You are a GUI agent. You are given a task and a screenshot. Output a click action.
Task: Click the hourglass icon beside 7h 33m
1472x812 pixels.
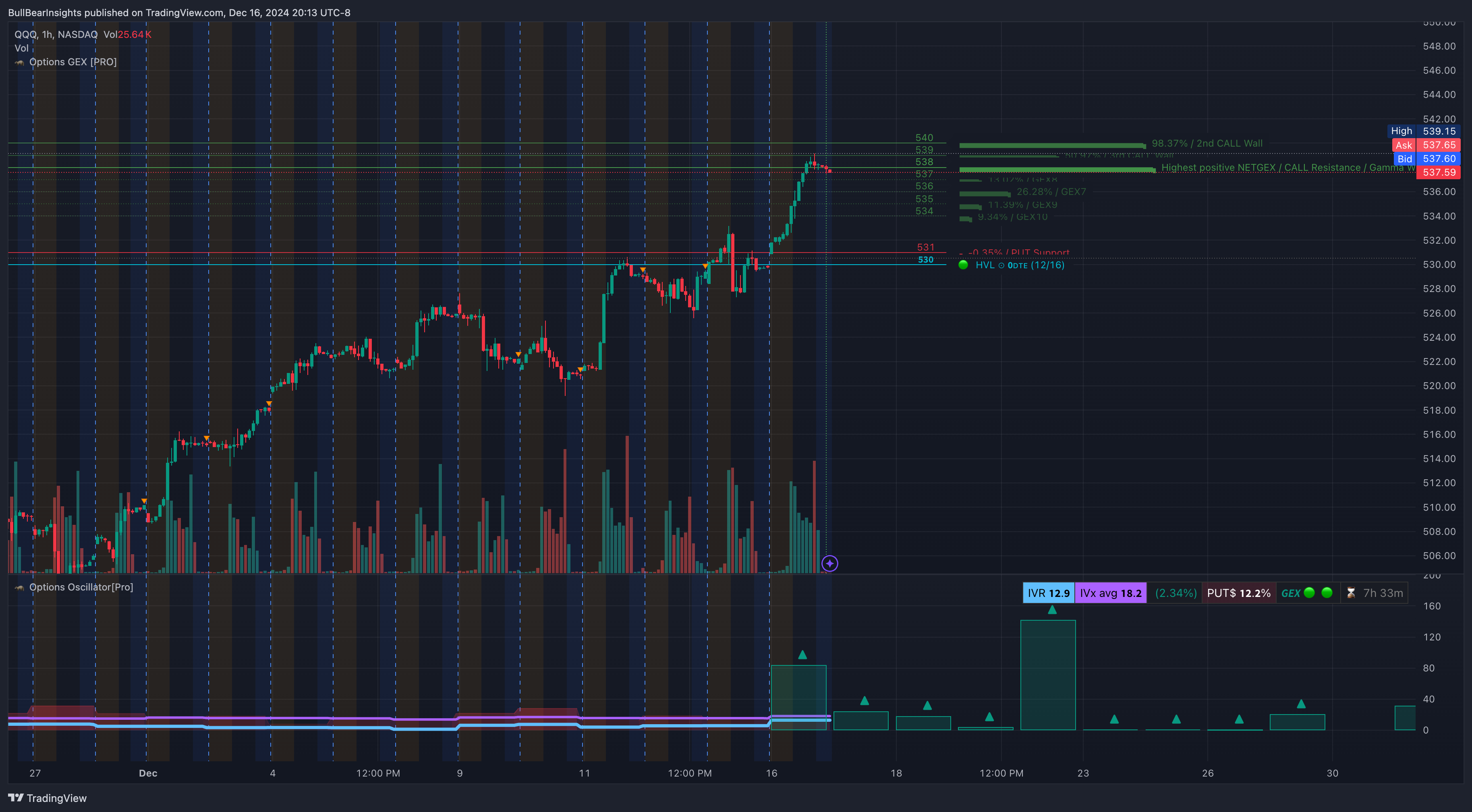(x=1351, y=593)
